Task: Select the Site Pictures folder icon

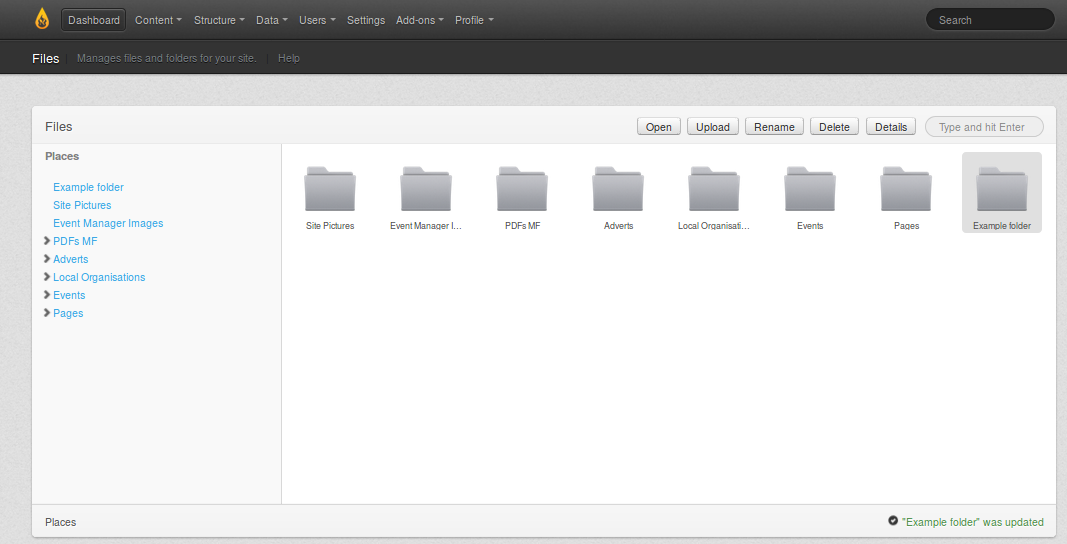Action: coord(330,189)
